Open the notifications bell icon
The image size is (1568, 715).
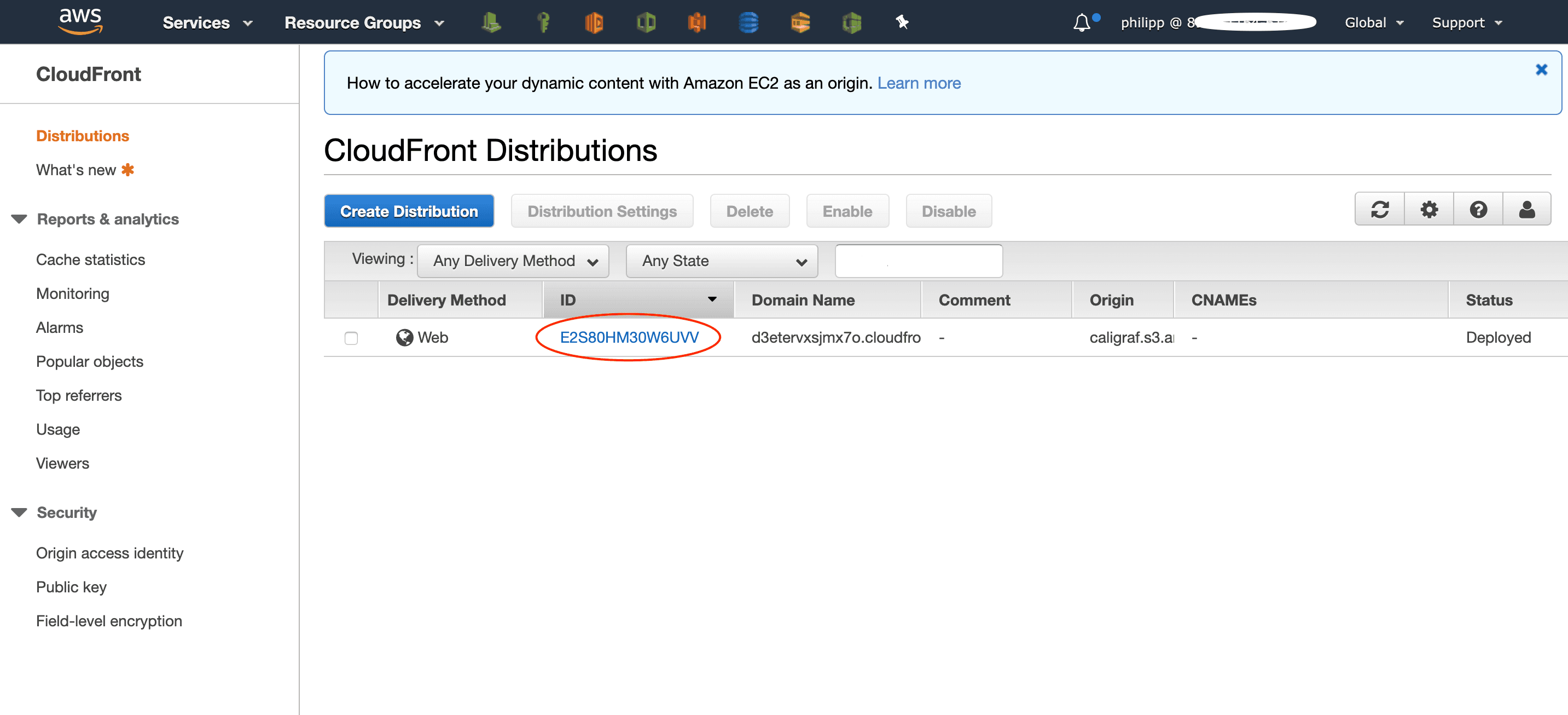click(x=1081, y=22)
